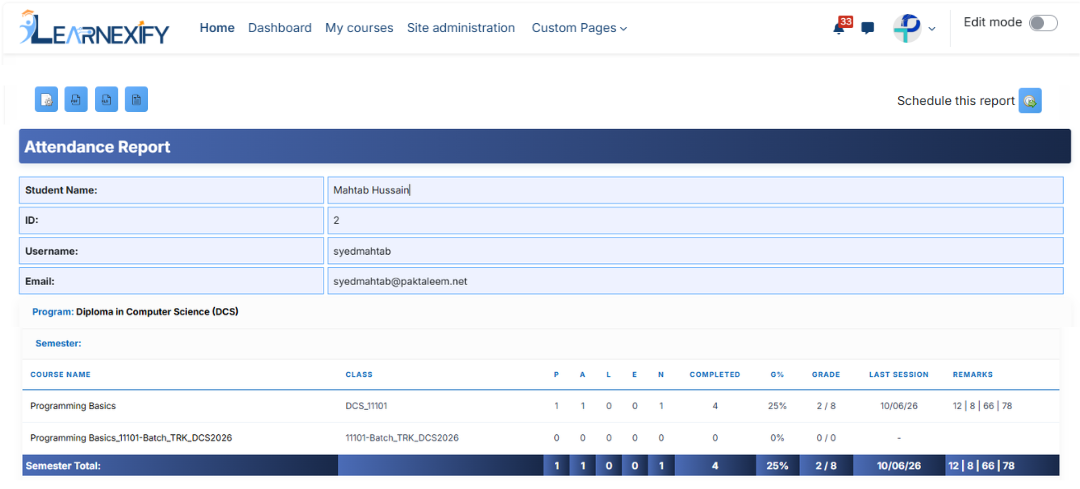Open the My courses menu item
Screen dimensions: 1080x489
359,28
